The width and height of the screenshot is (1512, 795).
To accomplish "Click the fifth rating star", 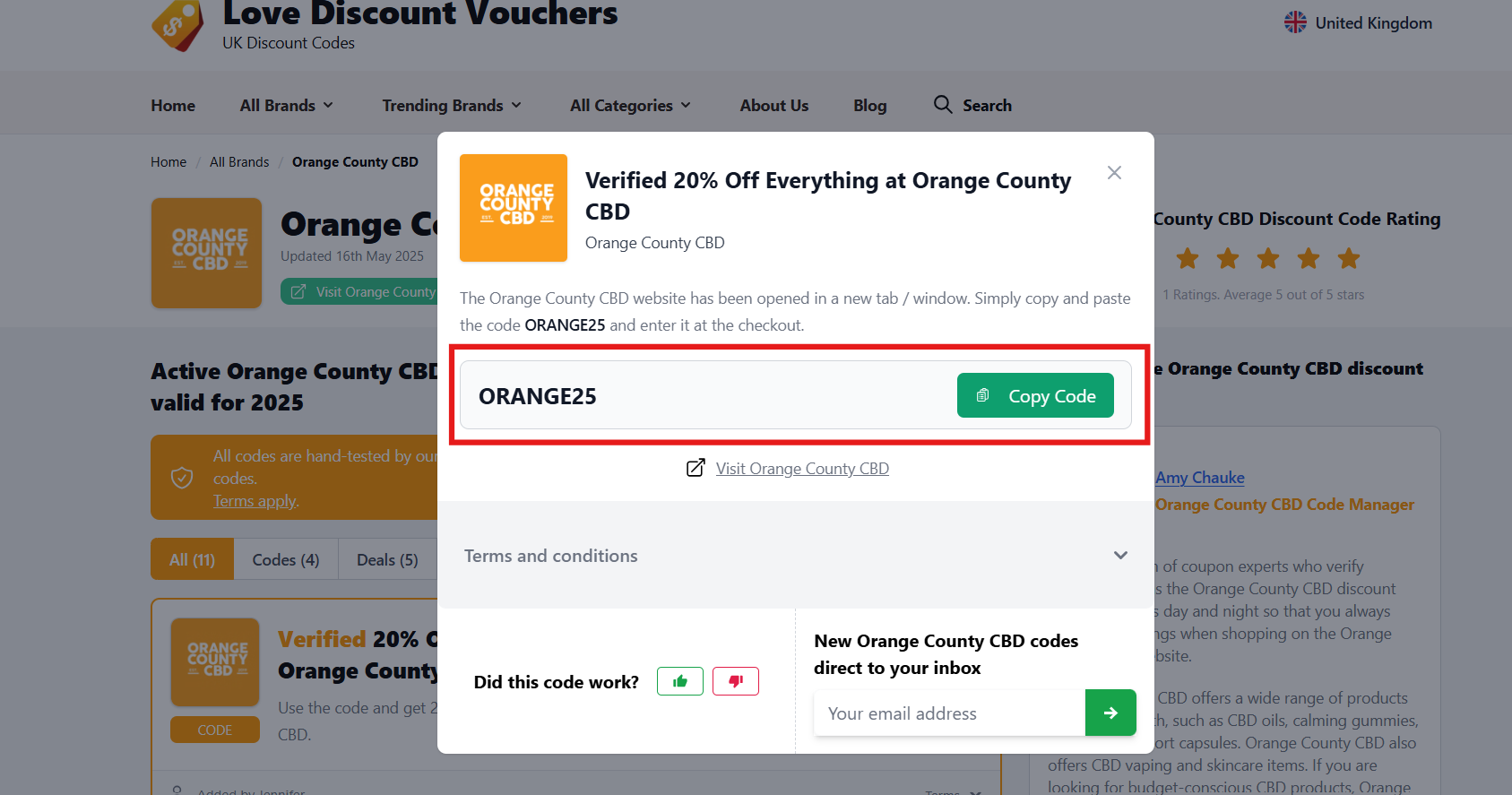I will click(1348, 259).
